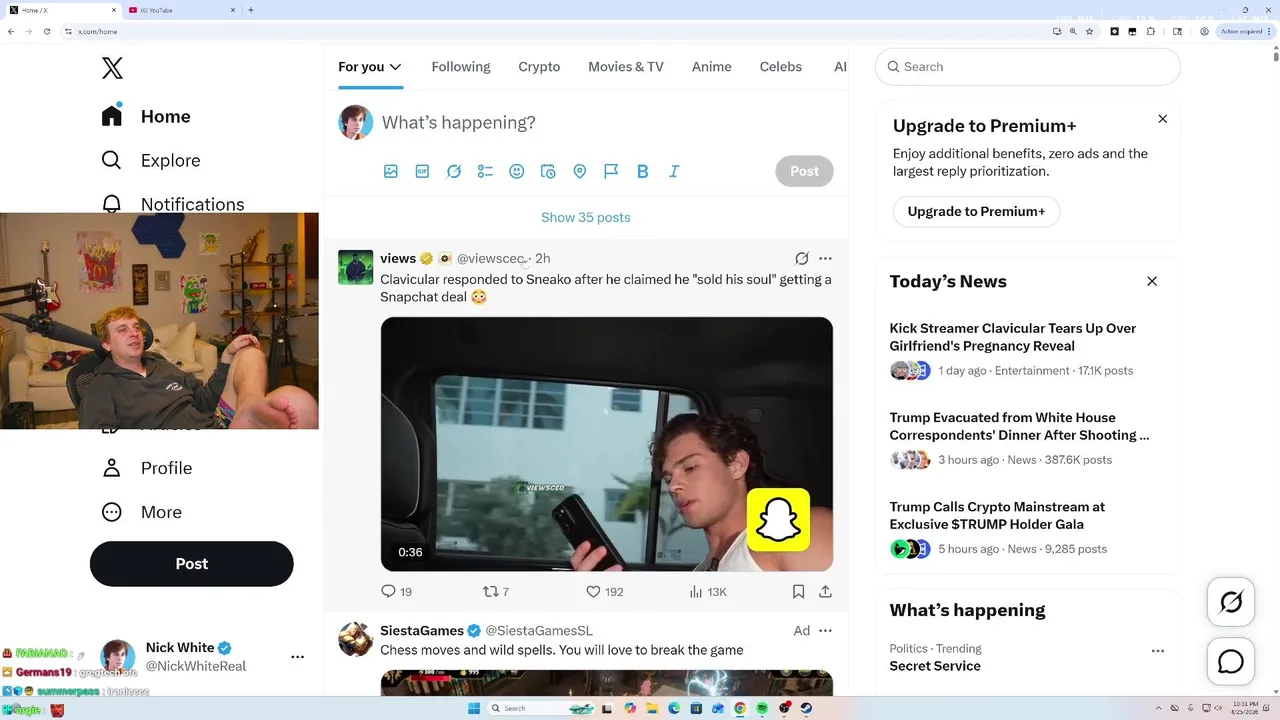Switch to the YouTube browser tab

click(x=182, y=10)
